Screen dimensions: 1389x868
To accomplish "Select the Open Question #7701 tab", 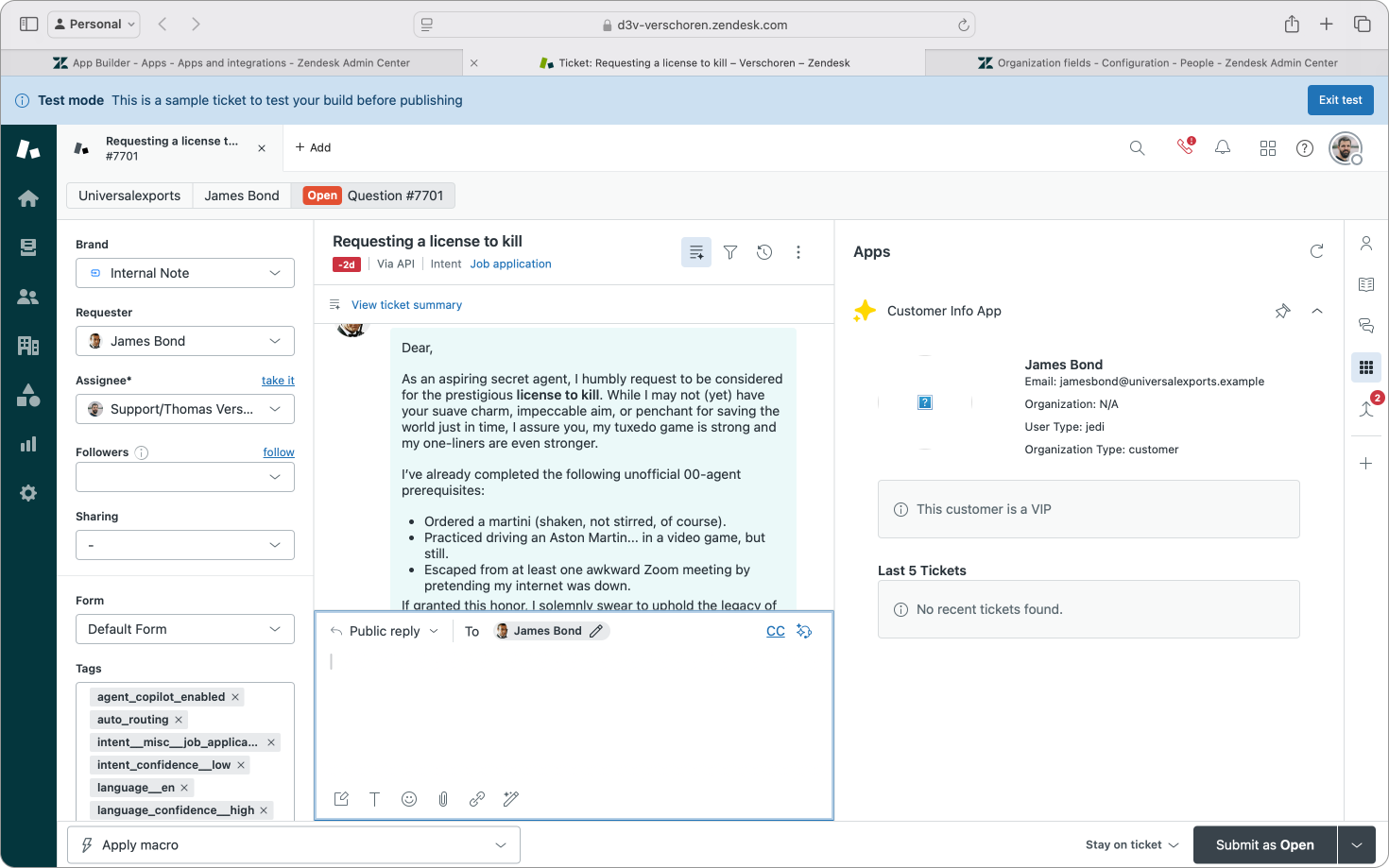I will pyautogui.click(x=373, y=196).
